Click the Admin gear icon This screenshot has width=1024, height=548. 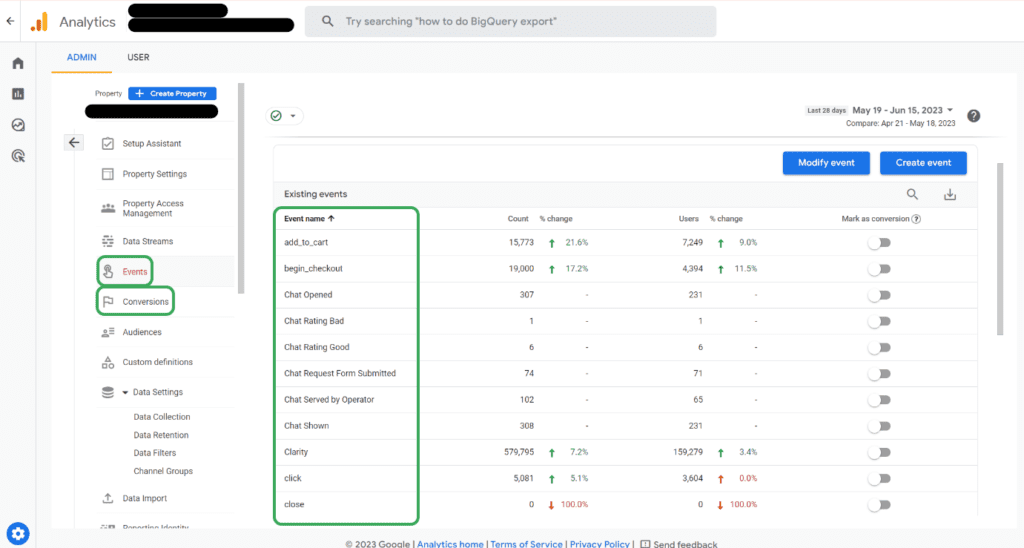(x=18, y=534)
